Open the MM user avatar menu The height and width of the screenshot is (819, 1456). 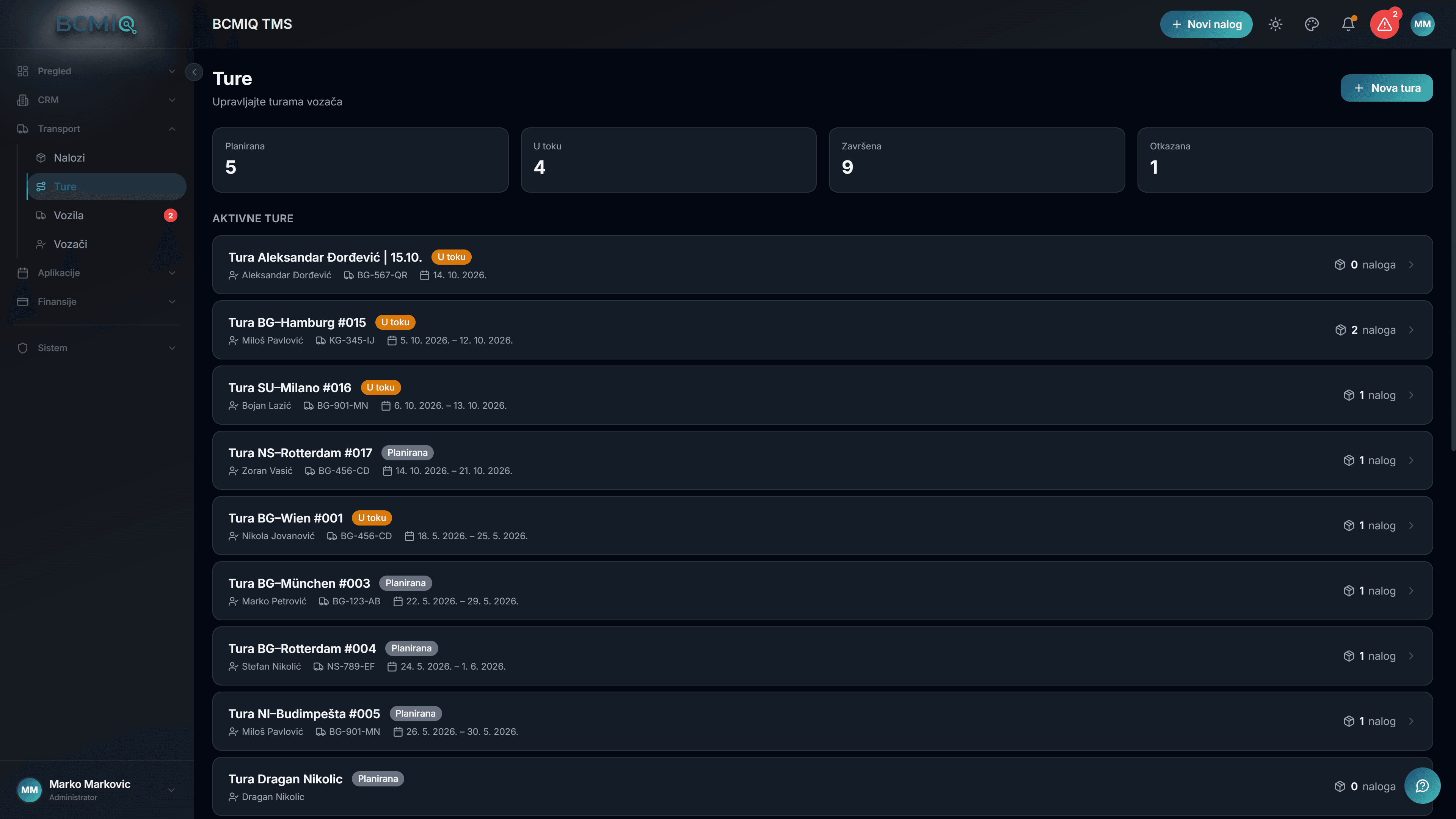coord(1422,24)
